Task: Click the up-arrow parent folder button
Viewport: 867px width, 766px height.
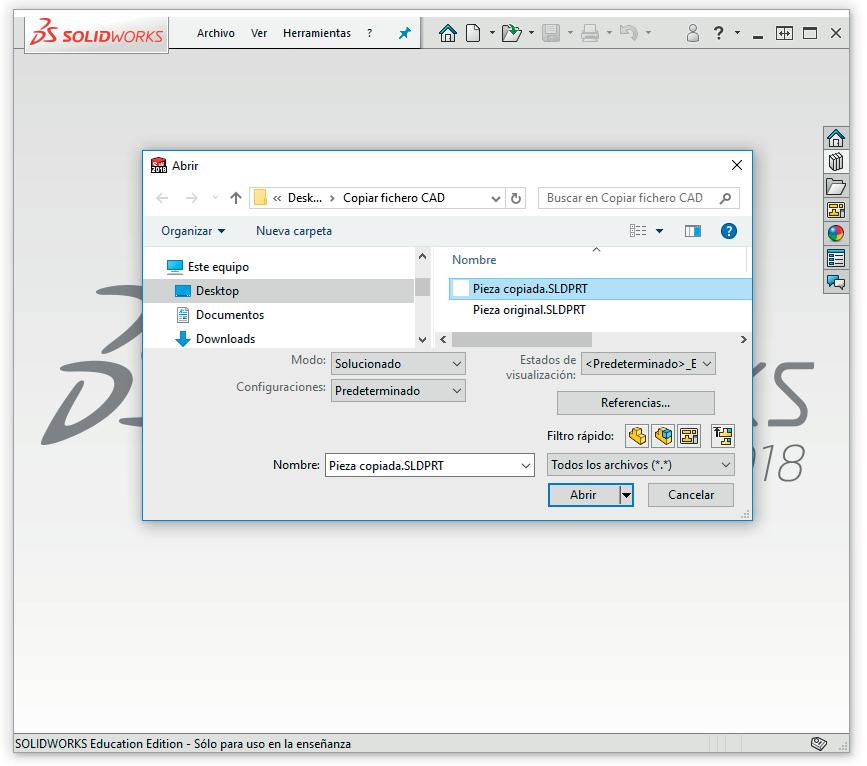Action: (x=236, y=198)
